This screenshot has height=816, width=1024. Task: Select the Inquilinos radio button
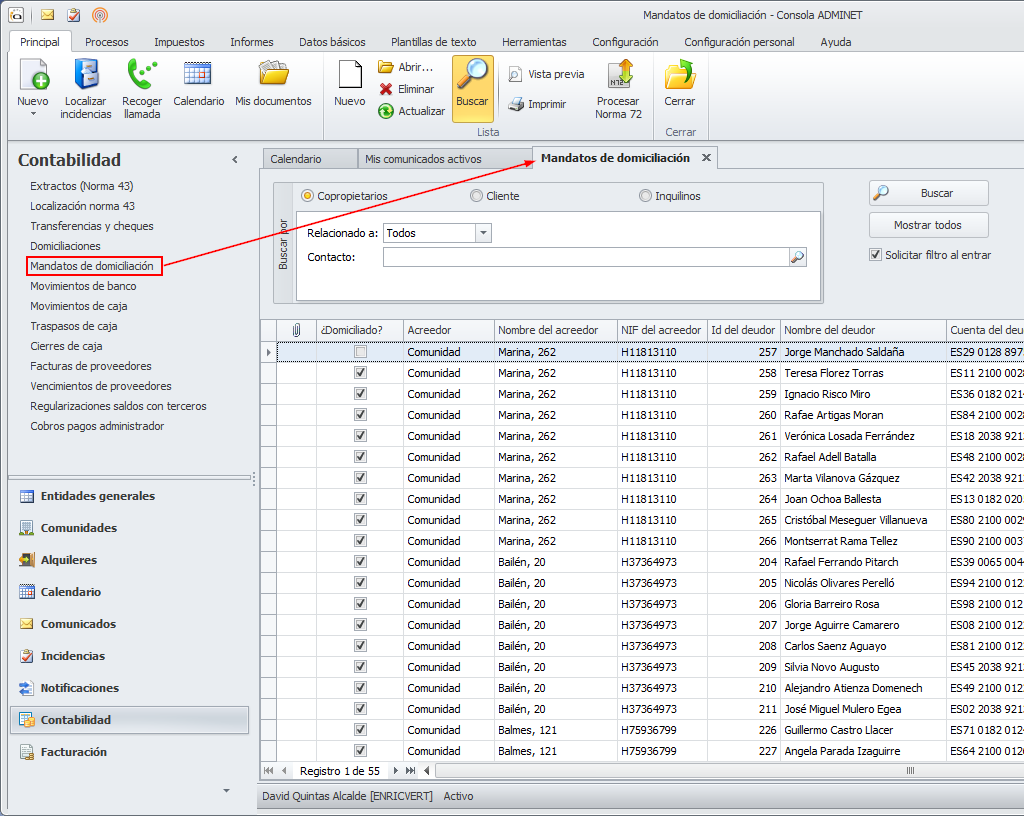click(x=645, y=196)
